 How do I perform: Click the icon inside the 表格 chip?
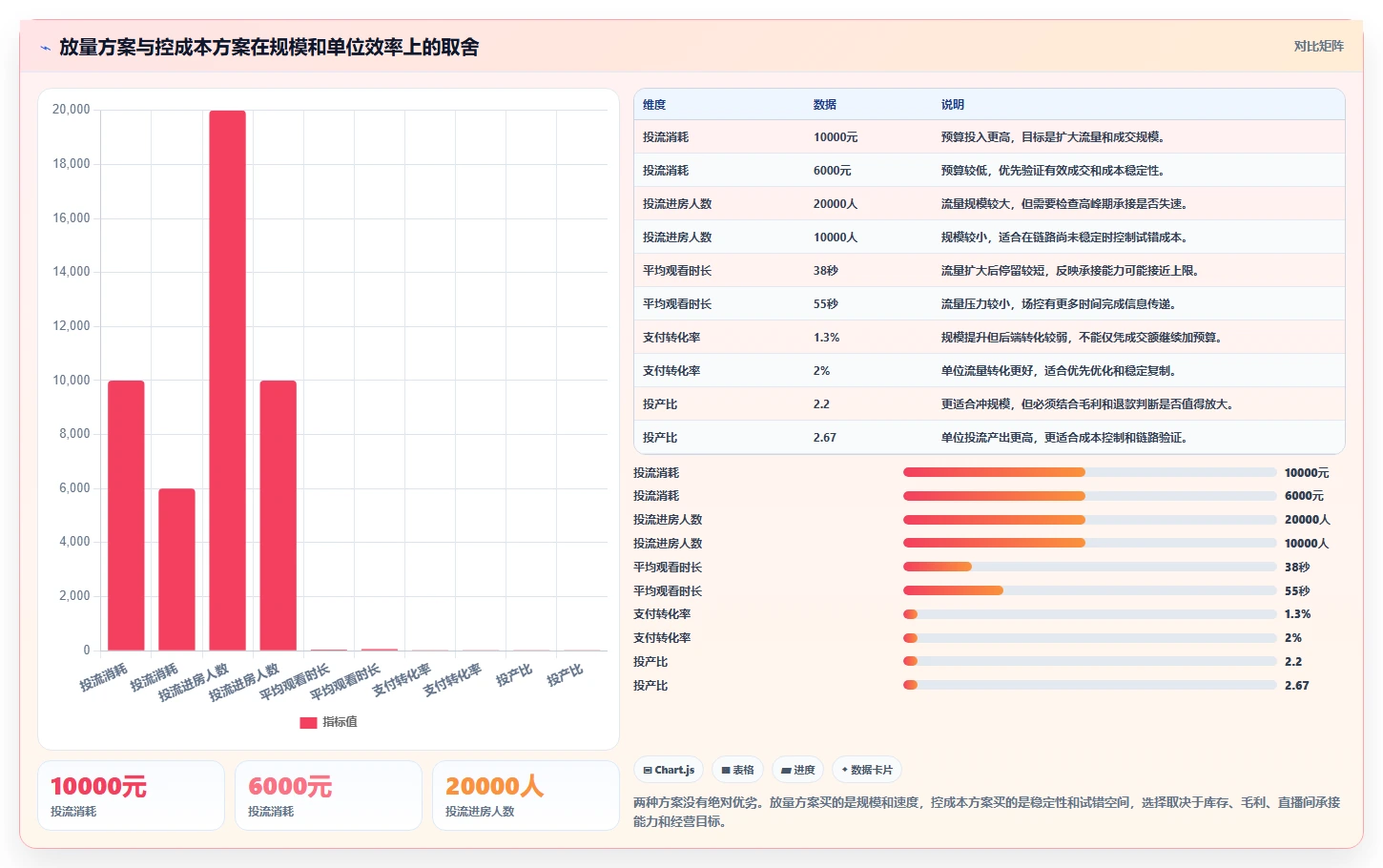coord(726,770)
